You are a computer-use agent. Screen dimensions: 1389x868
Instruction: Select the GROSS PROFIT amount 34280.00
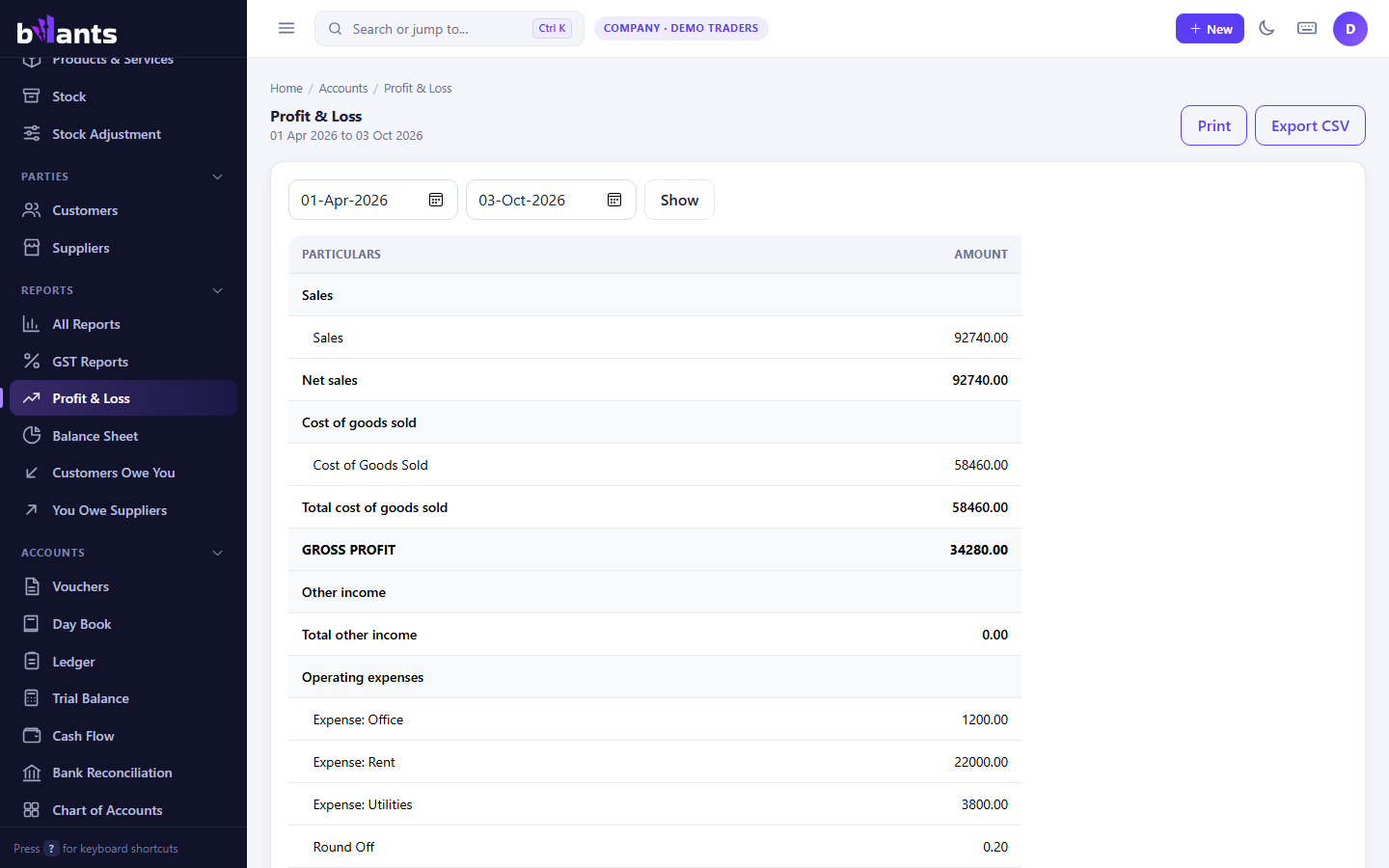tap(979, 550)
